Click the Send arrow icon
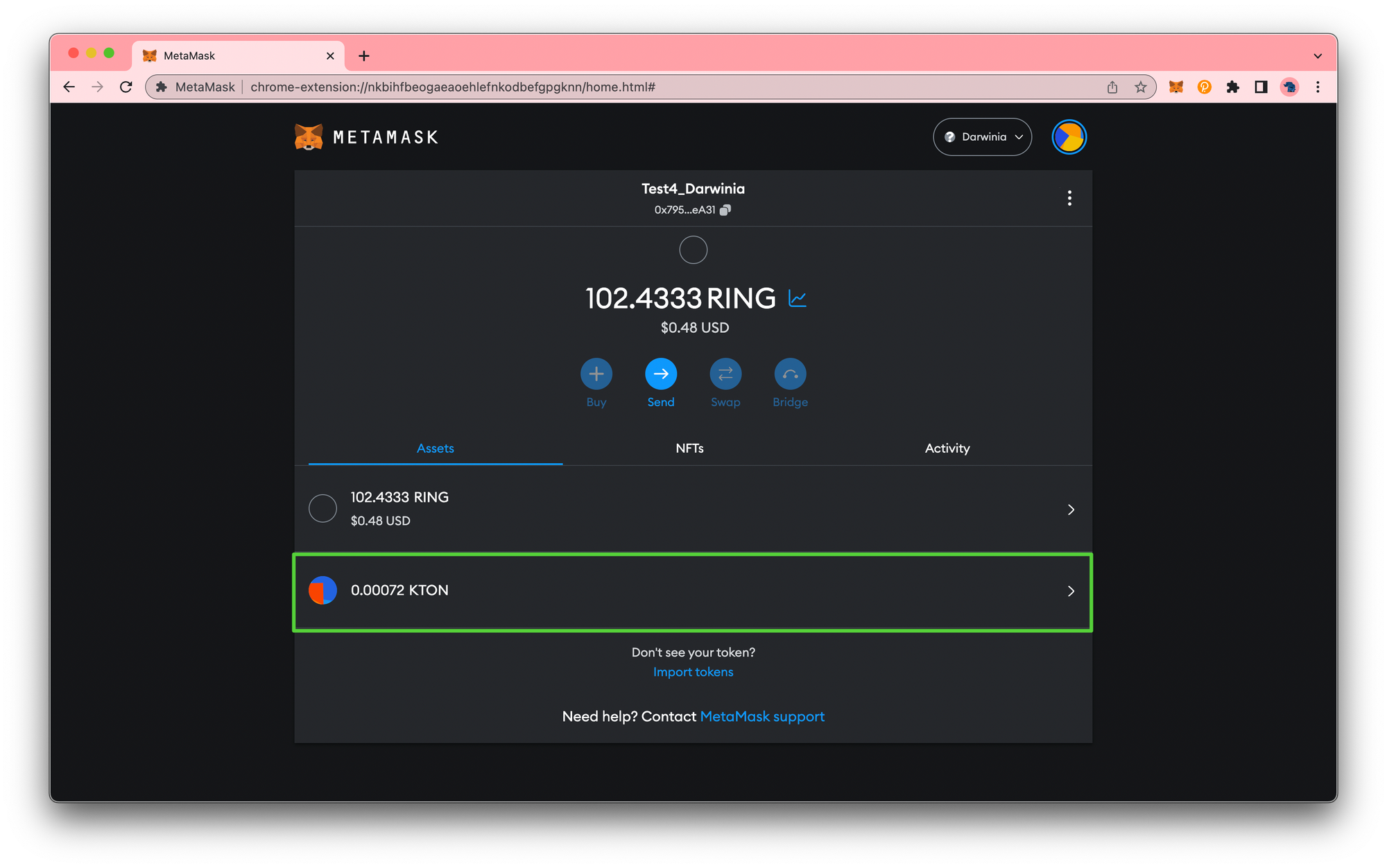Screen dimensions: 1387x868 click(661, 374)
